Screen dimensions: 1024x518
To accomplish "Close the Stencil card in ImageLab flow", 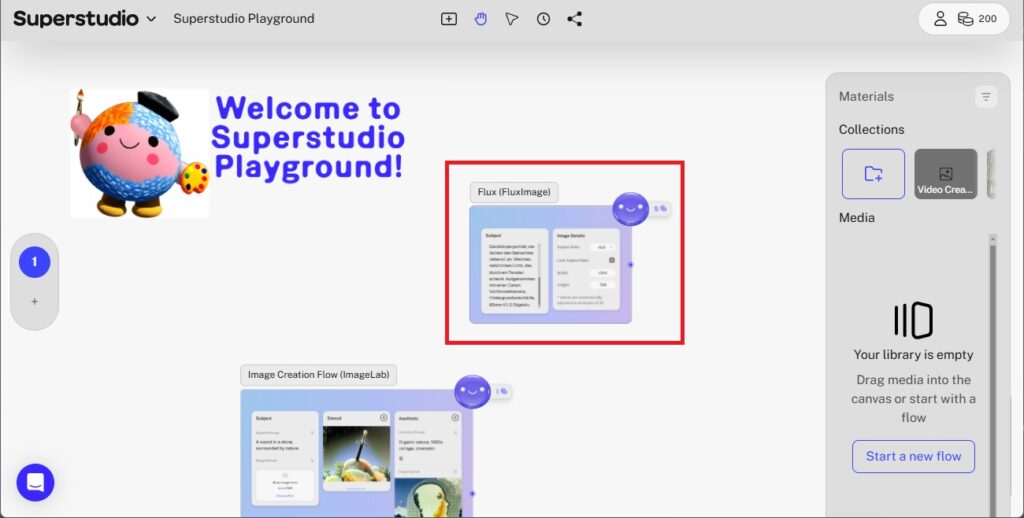I will [x=384, y=417].
